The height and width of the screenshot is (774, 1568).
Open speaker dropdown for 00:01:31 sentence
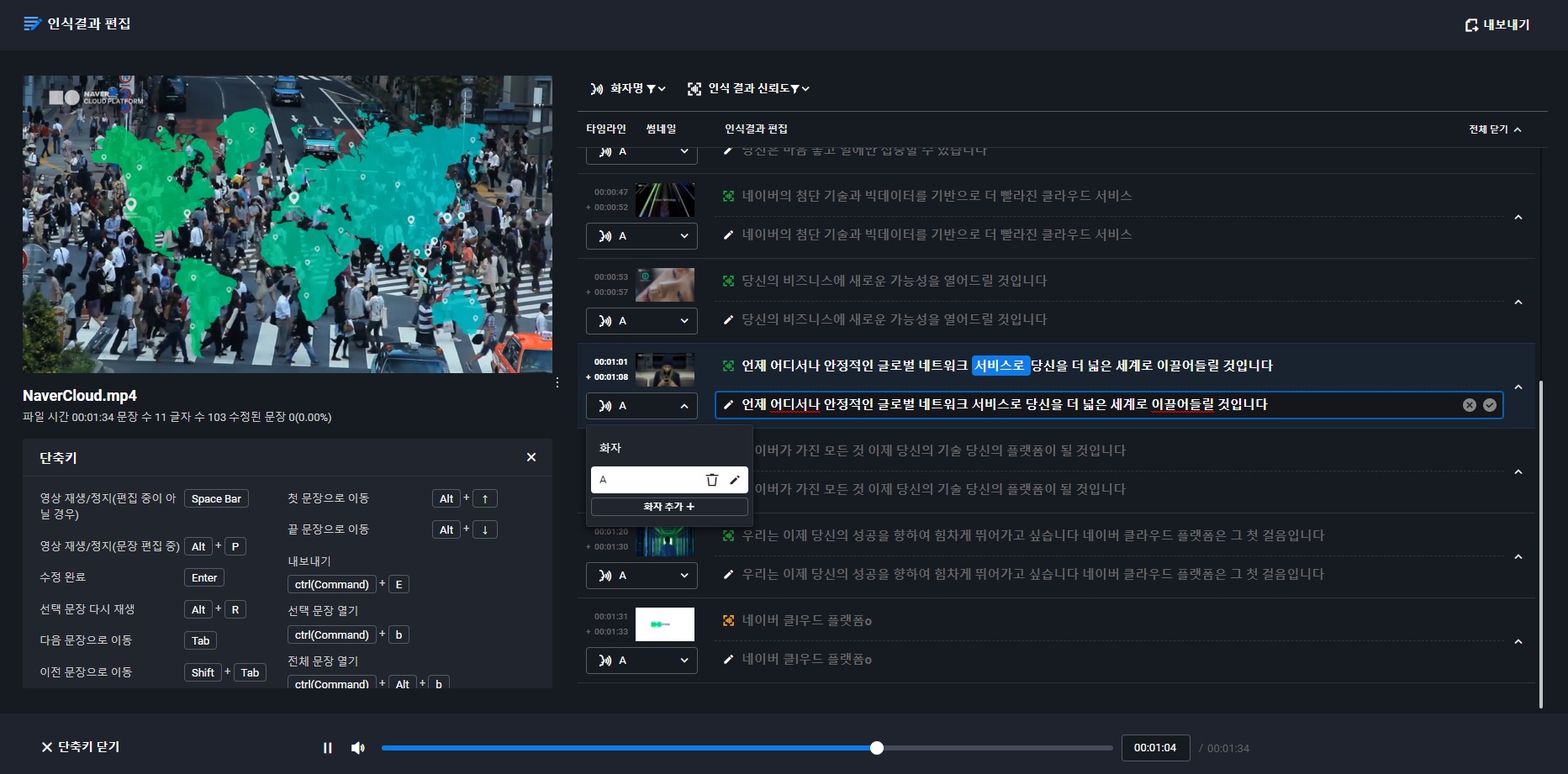point(641,661)
